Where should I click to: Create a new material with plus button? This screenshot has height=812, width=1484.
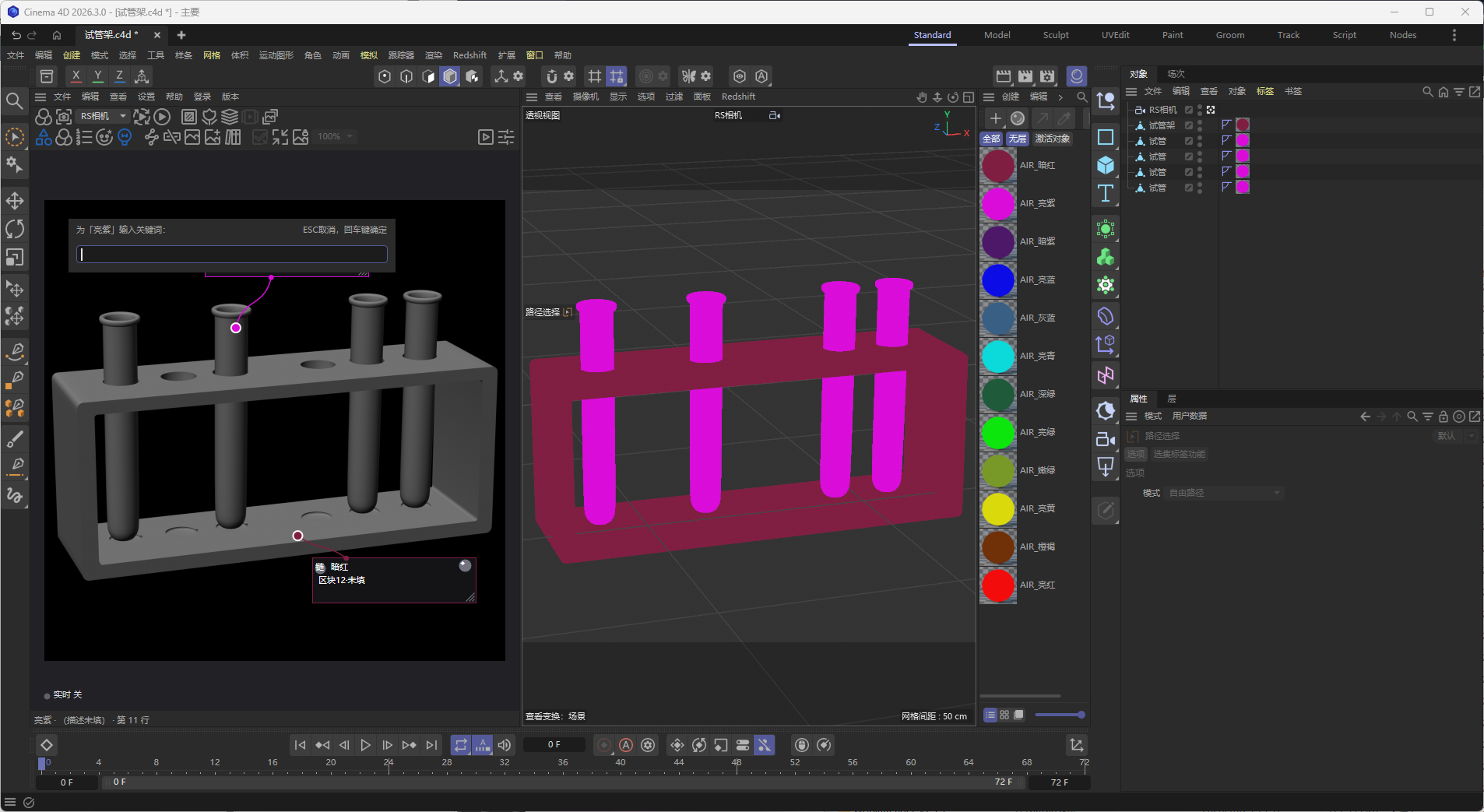[995, 118]
